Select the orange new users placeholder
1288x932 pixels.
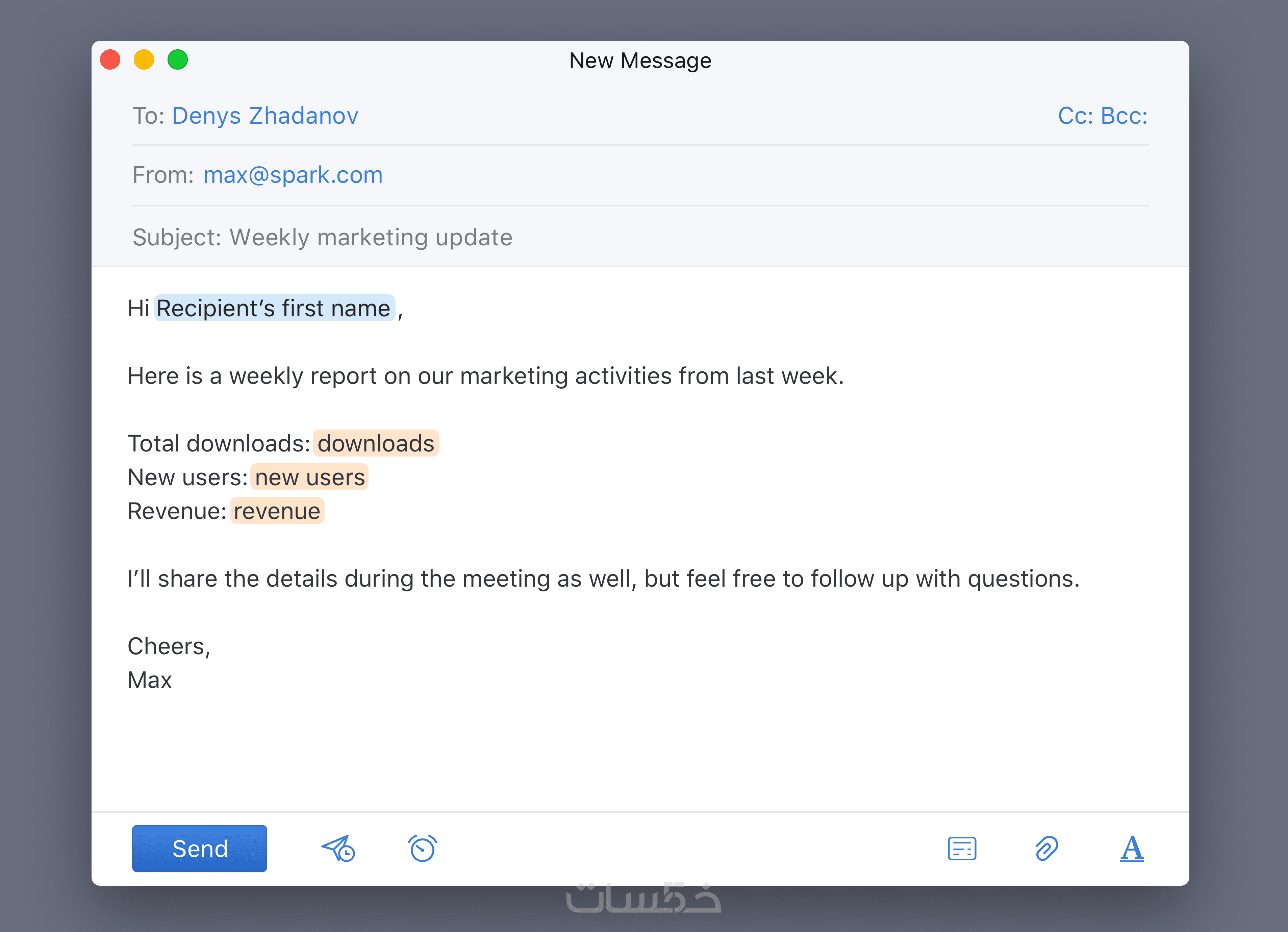pyautogui.click(x=309, y=477)
